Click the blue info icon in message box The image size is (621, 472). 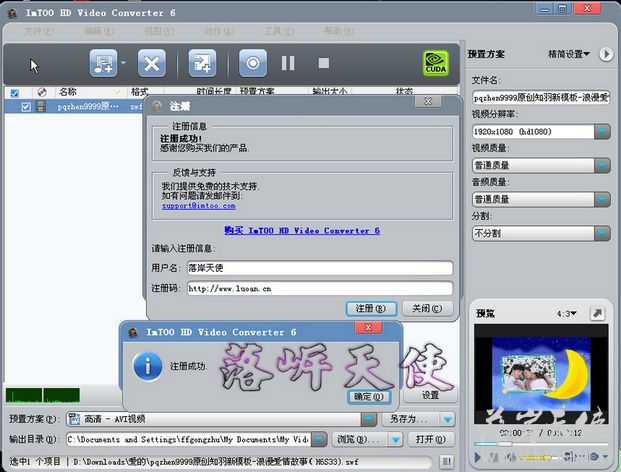pos(147,366)
